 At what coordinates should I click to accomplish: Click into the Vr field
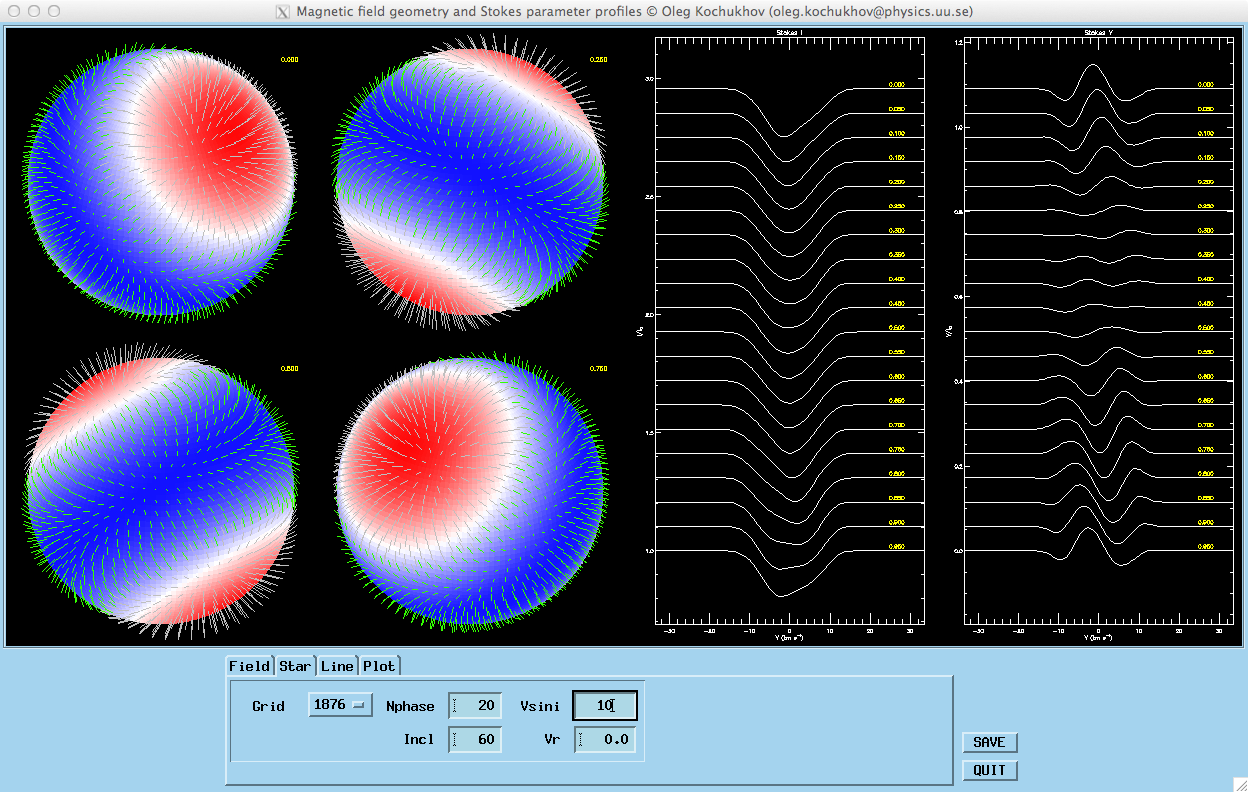[x=604, y=740]
